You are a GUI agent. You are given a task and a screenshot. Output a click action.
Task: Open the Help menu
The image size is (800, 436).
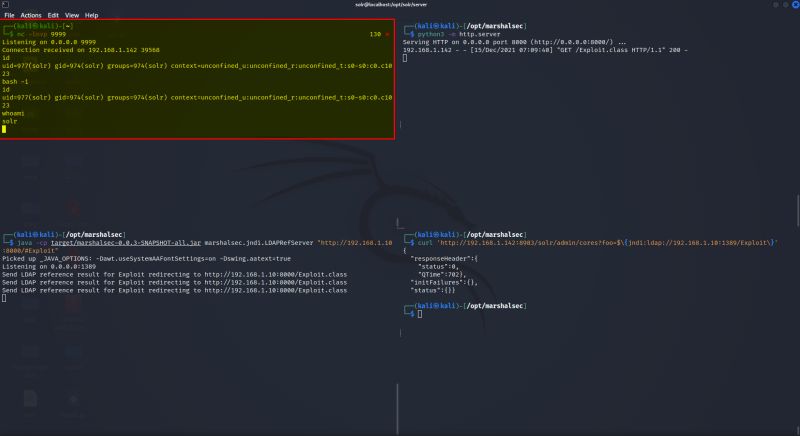coord(91,15)
